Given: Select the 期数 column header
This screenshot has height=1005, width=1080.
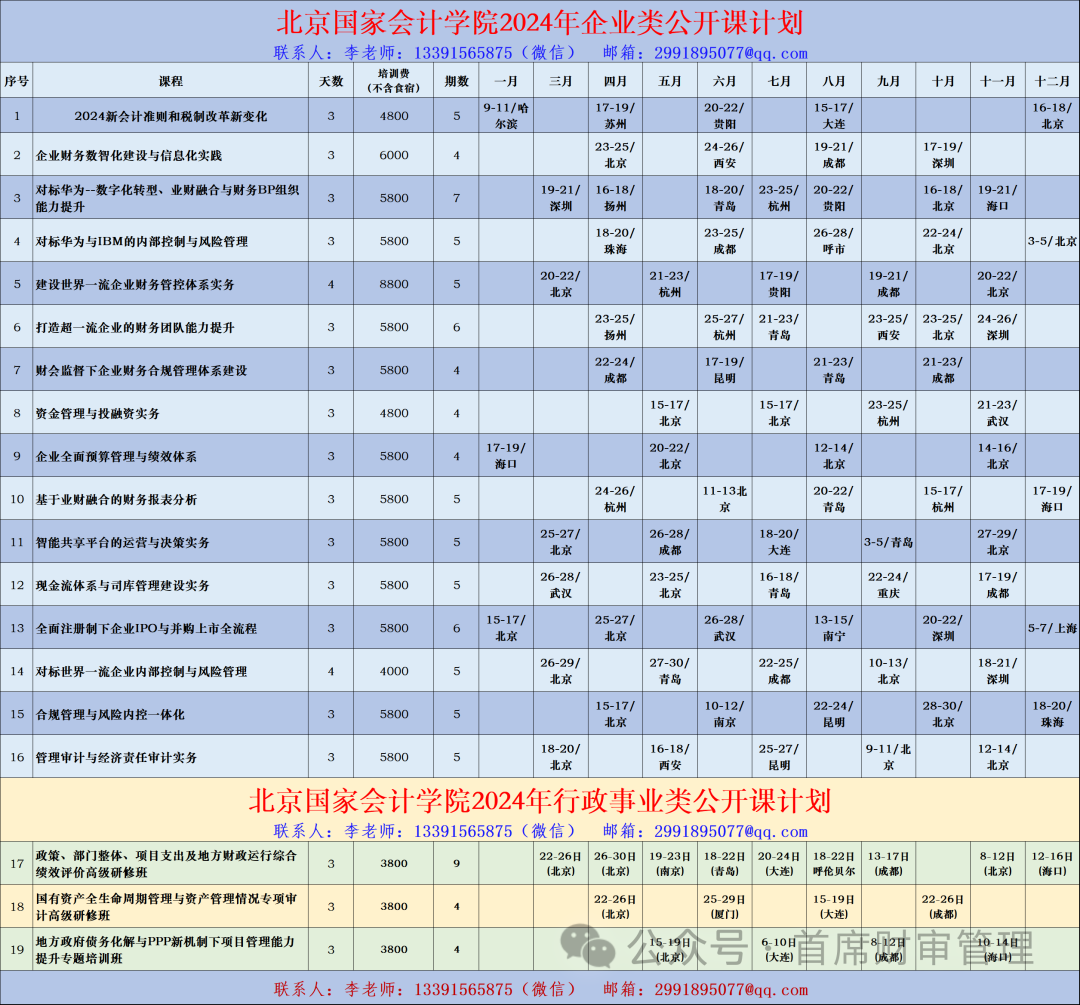Looking at the screenshot, I should pos(456,81).
